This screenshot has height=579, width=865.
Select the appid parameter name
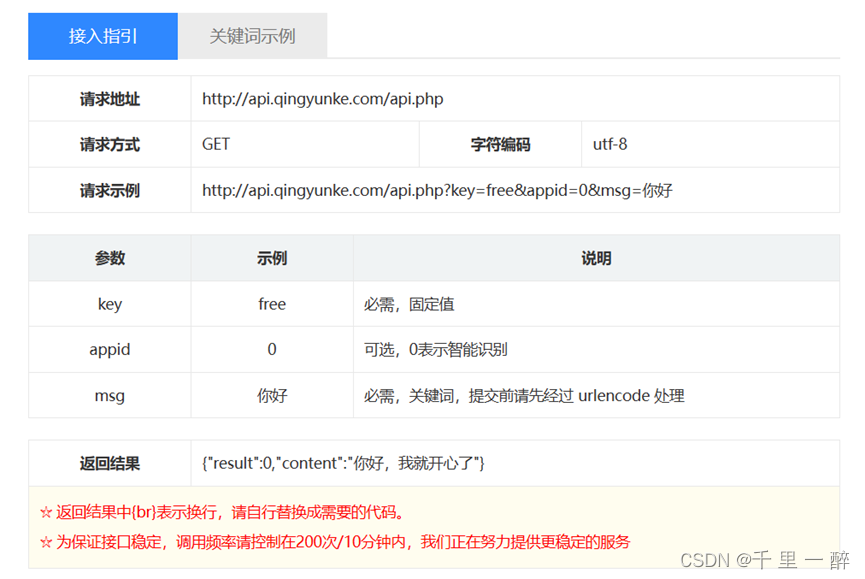(109, 349)
